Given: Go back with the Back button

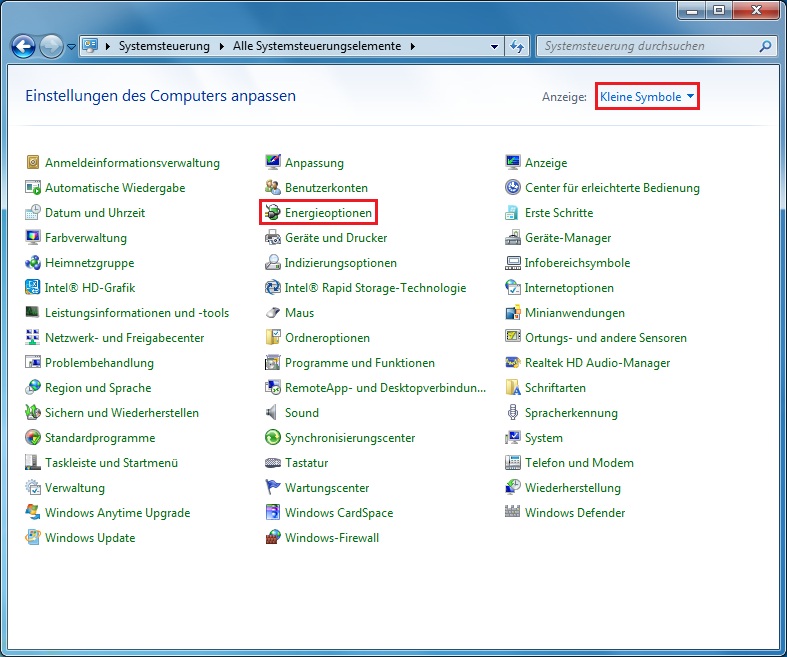Looking at the screenshot, I should pyautogui.click(x=24, y=47).
